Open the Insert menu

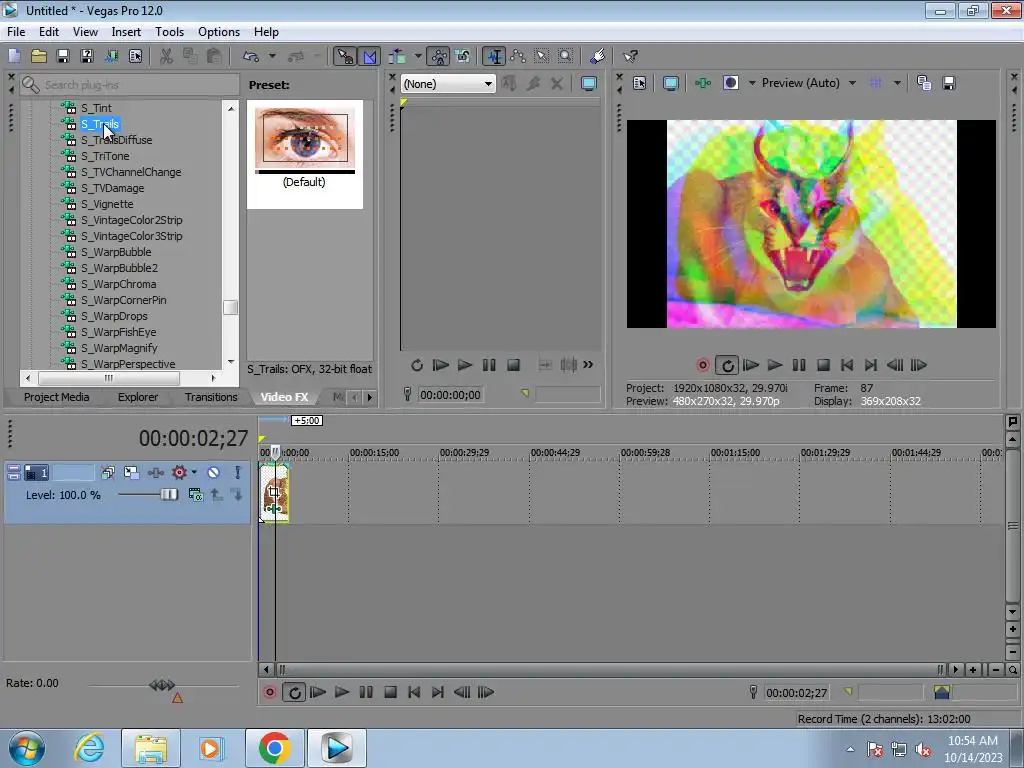pyautogui.click(x=126, y=31)
